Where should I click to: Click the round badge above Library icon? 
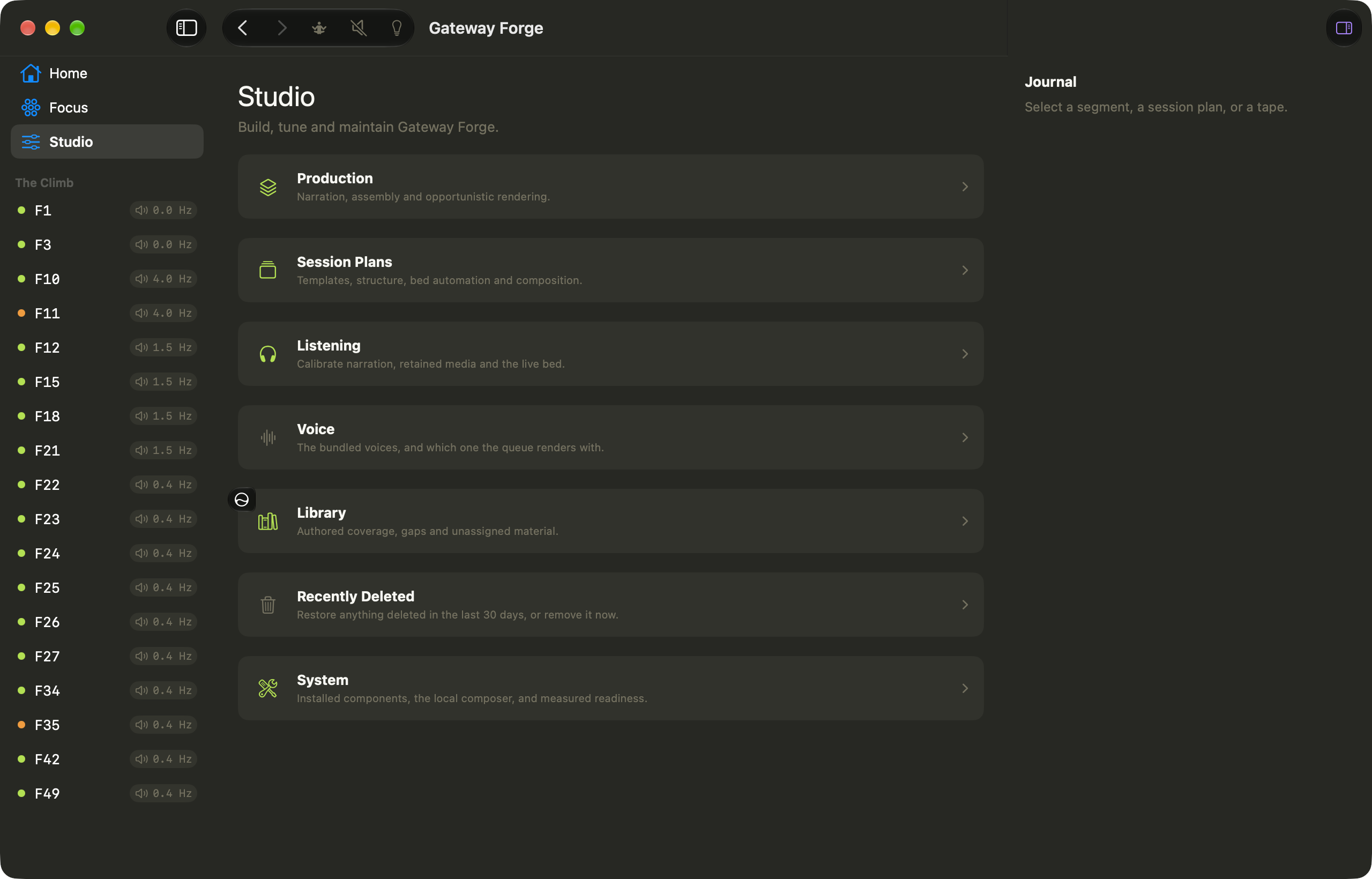coord(241,500)
